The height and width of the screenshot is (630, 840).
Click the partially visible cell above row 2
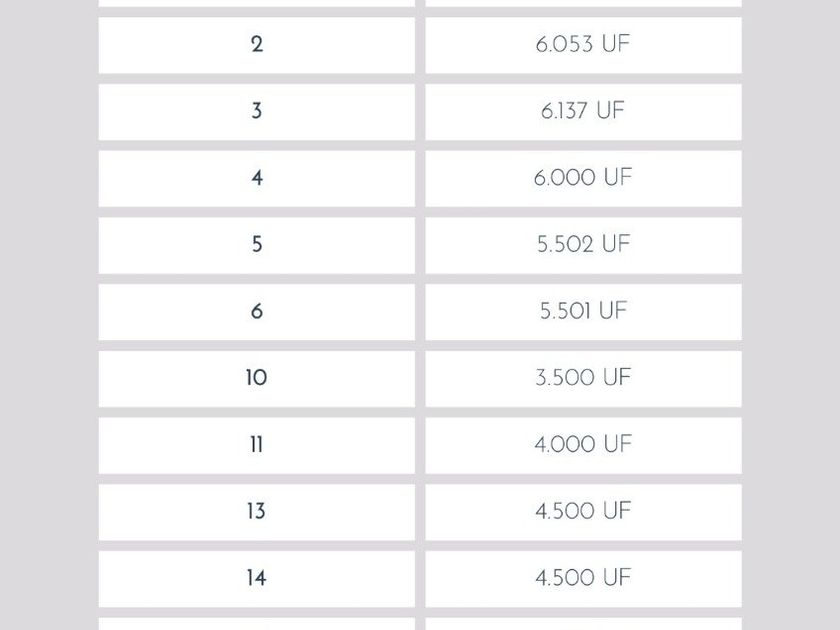[256, 3]
